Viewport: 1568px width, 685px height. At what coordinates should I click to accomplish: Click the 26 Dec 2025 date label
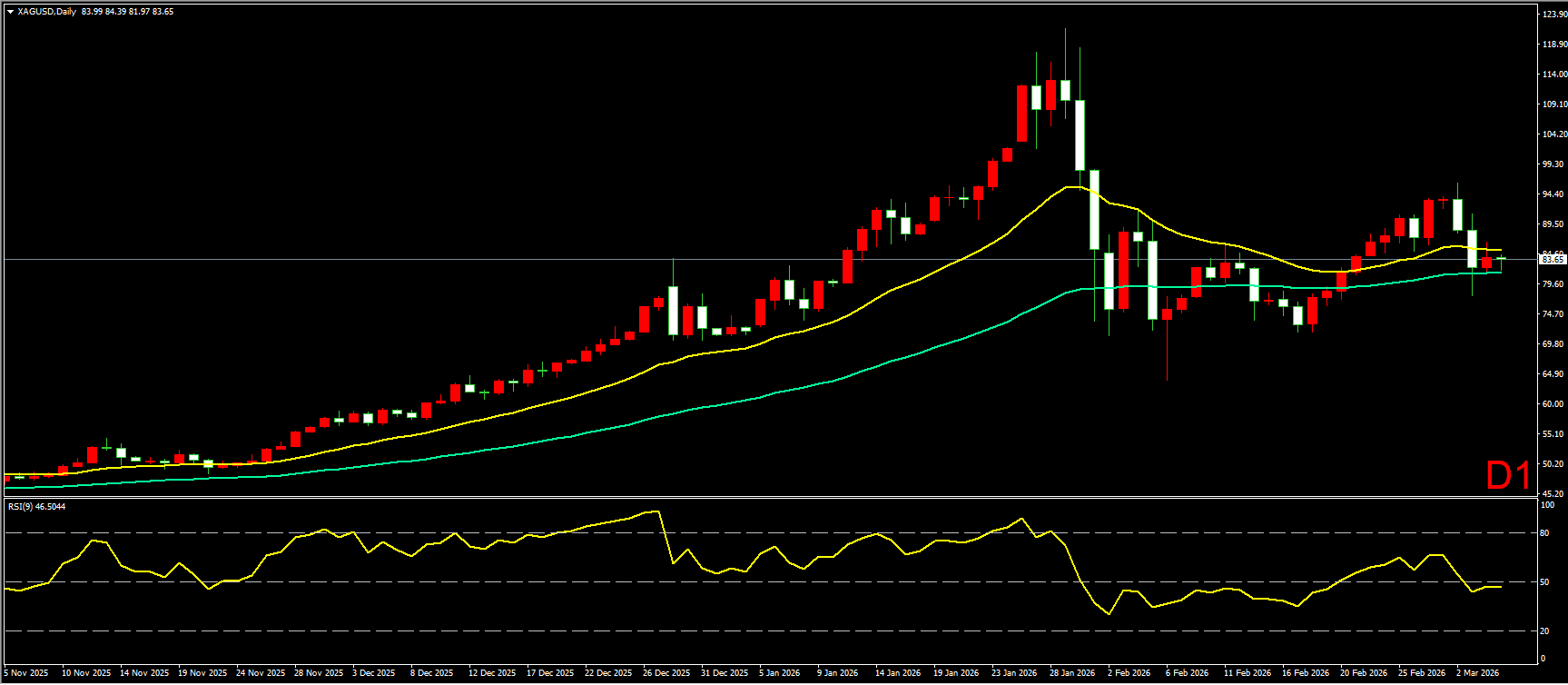point(666,673)
